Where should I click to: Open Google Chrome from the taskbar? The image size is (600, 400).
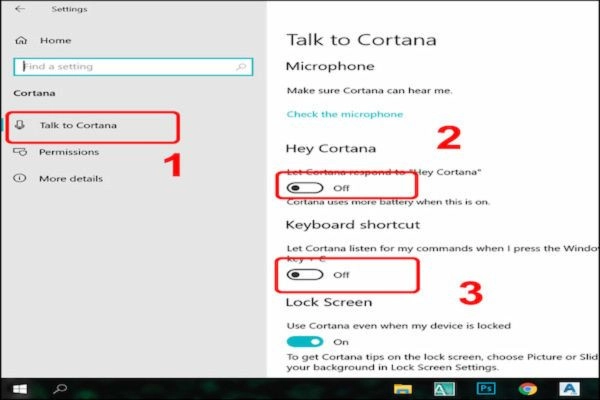coord(528,388)
